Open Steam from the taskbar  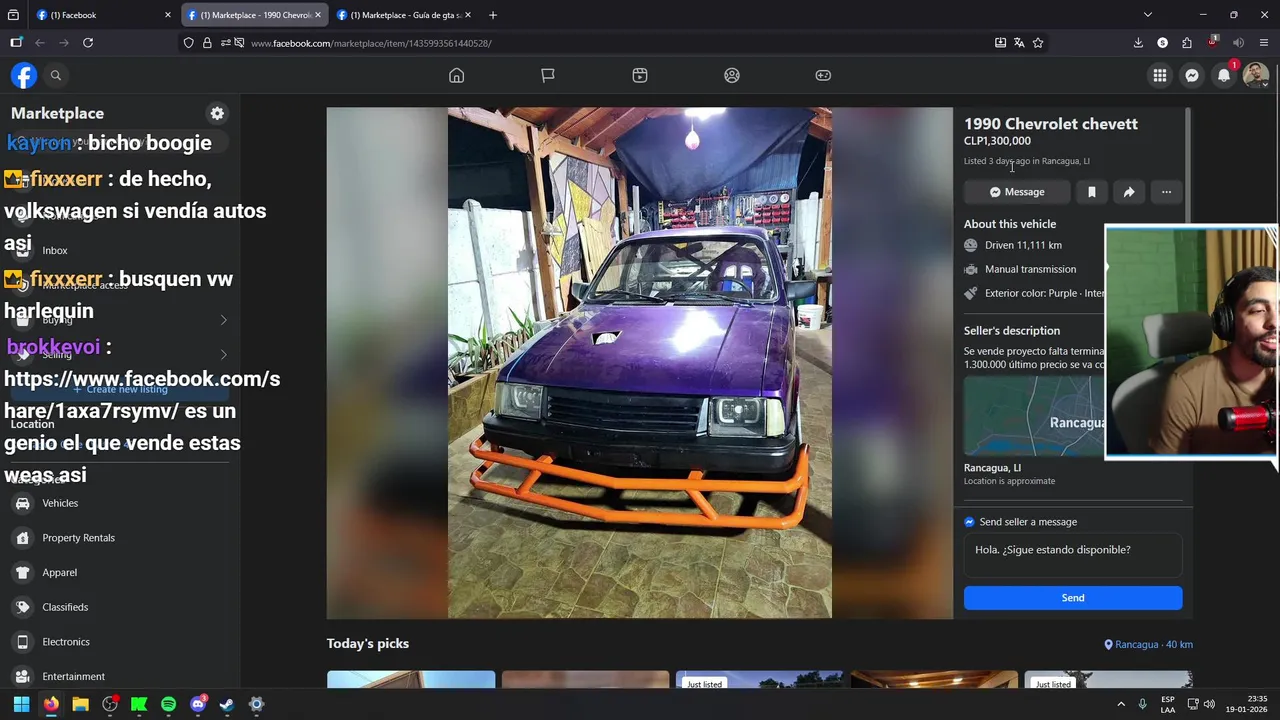[227, 704]
